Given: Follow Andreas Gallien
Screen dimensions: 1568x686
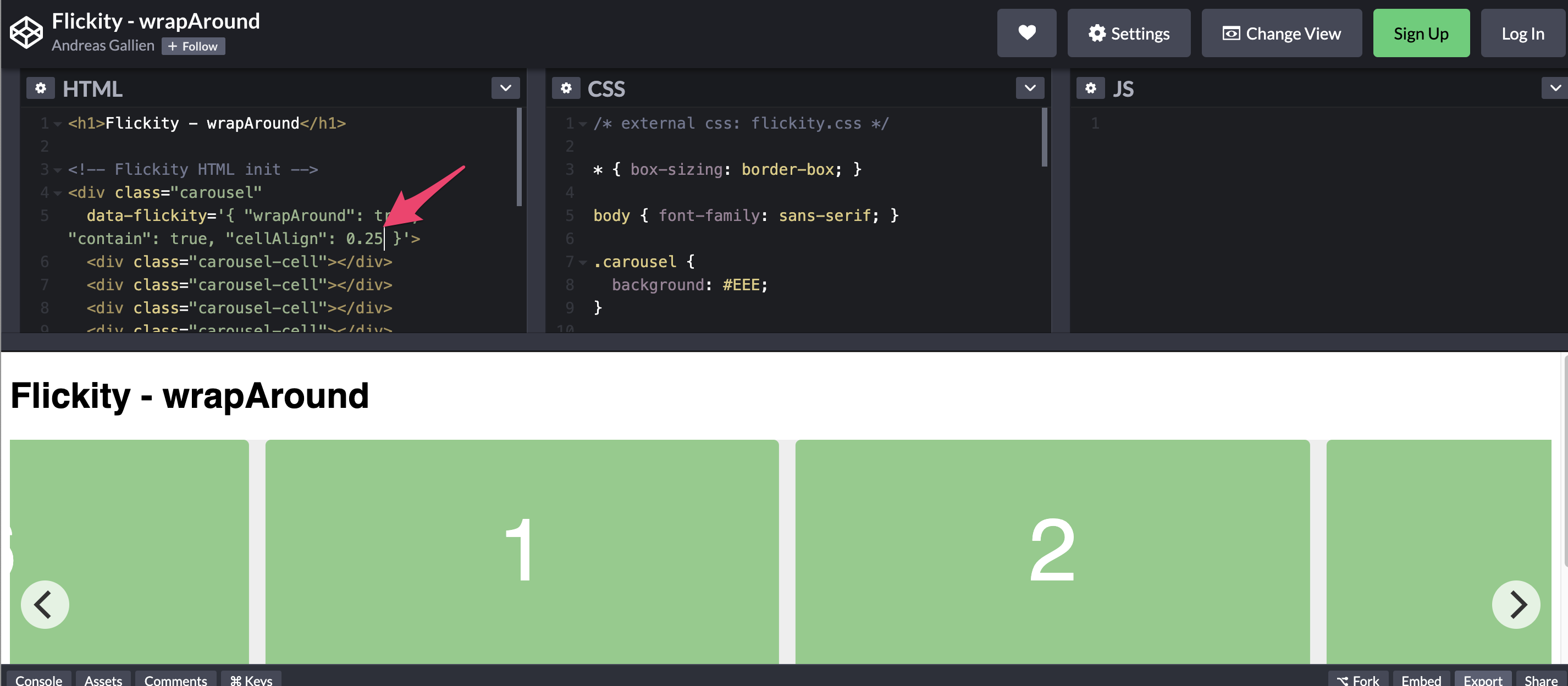Looking at the screenshot, I should coord(193,46).
